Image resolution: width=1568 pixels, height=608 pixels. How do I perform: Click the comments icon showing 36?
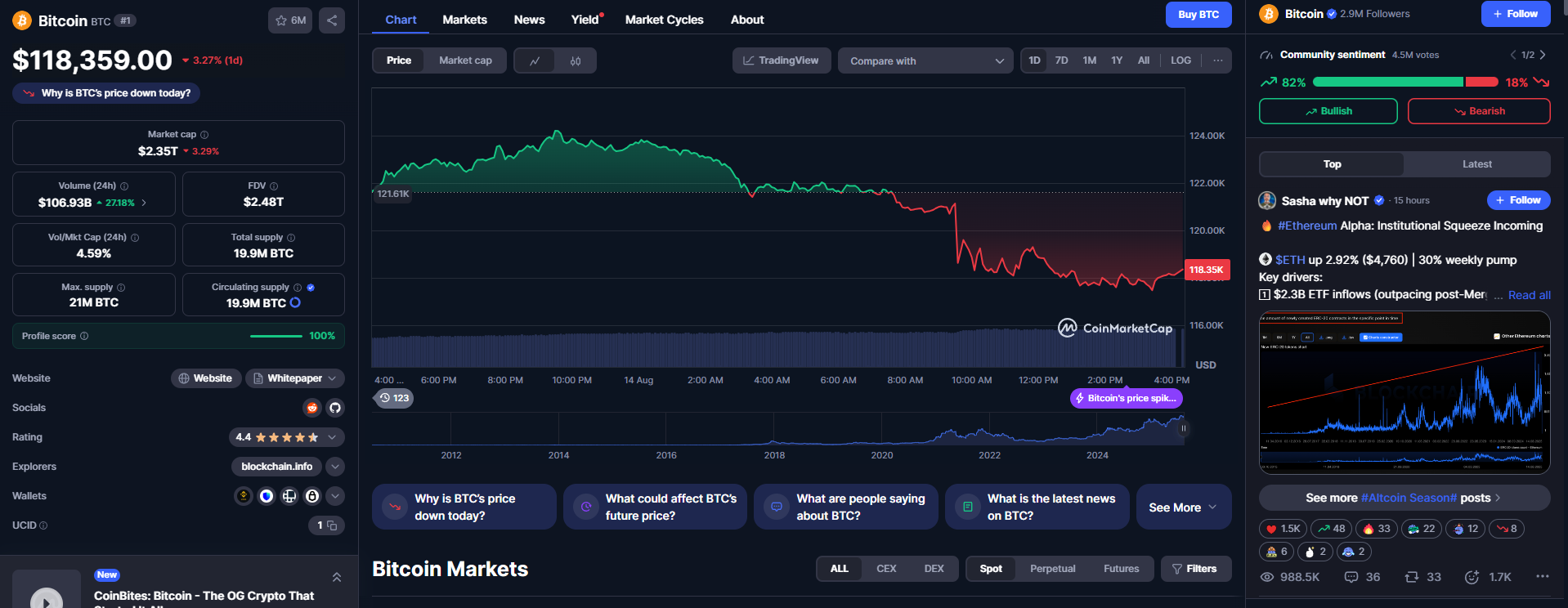coord(1351,577)
